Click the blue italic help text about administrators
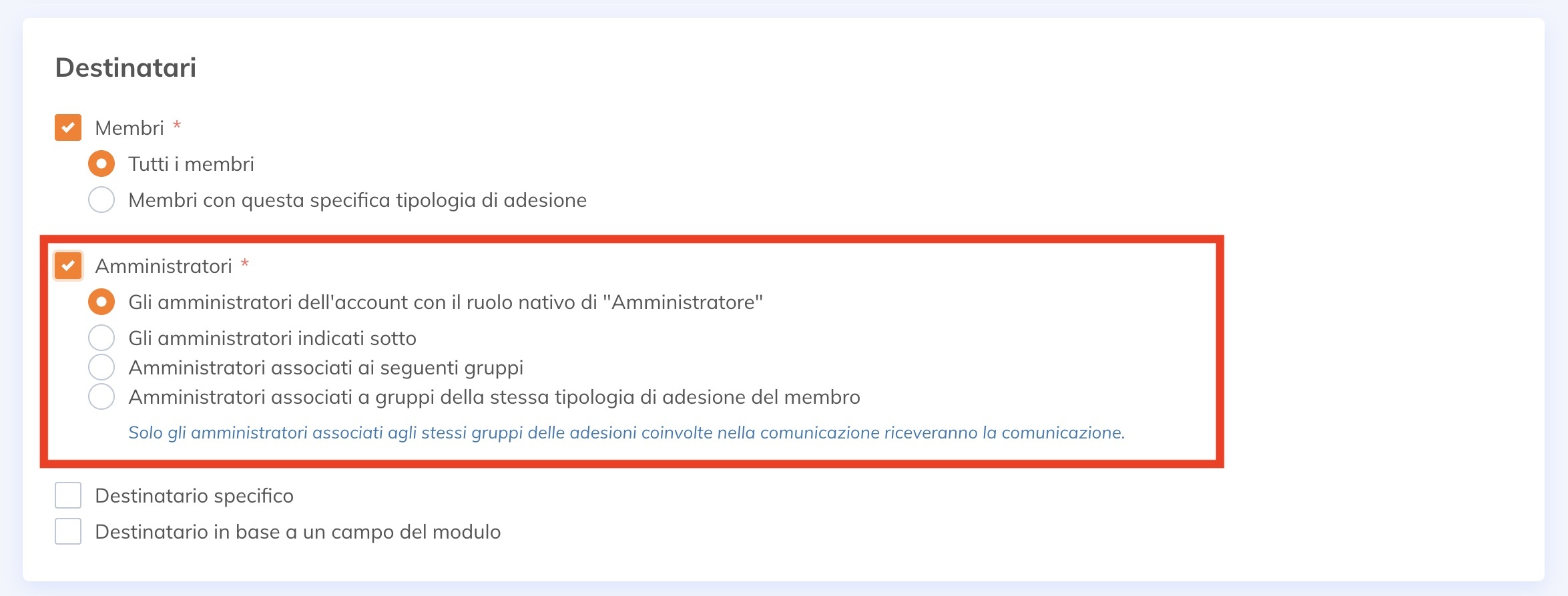This screenshot has width=1568, height=596. click(626, 432)
